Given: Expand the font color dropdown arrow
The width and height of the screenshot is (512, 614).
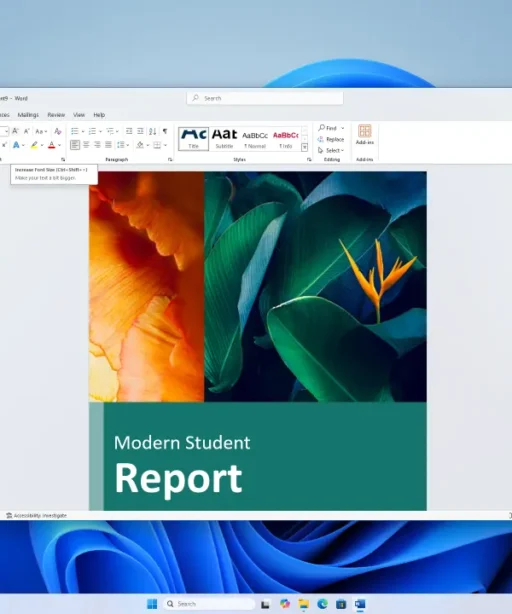Looking at the screenshot, I should pyautogui.click(x=59, y=145).
